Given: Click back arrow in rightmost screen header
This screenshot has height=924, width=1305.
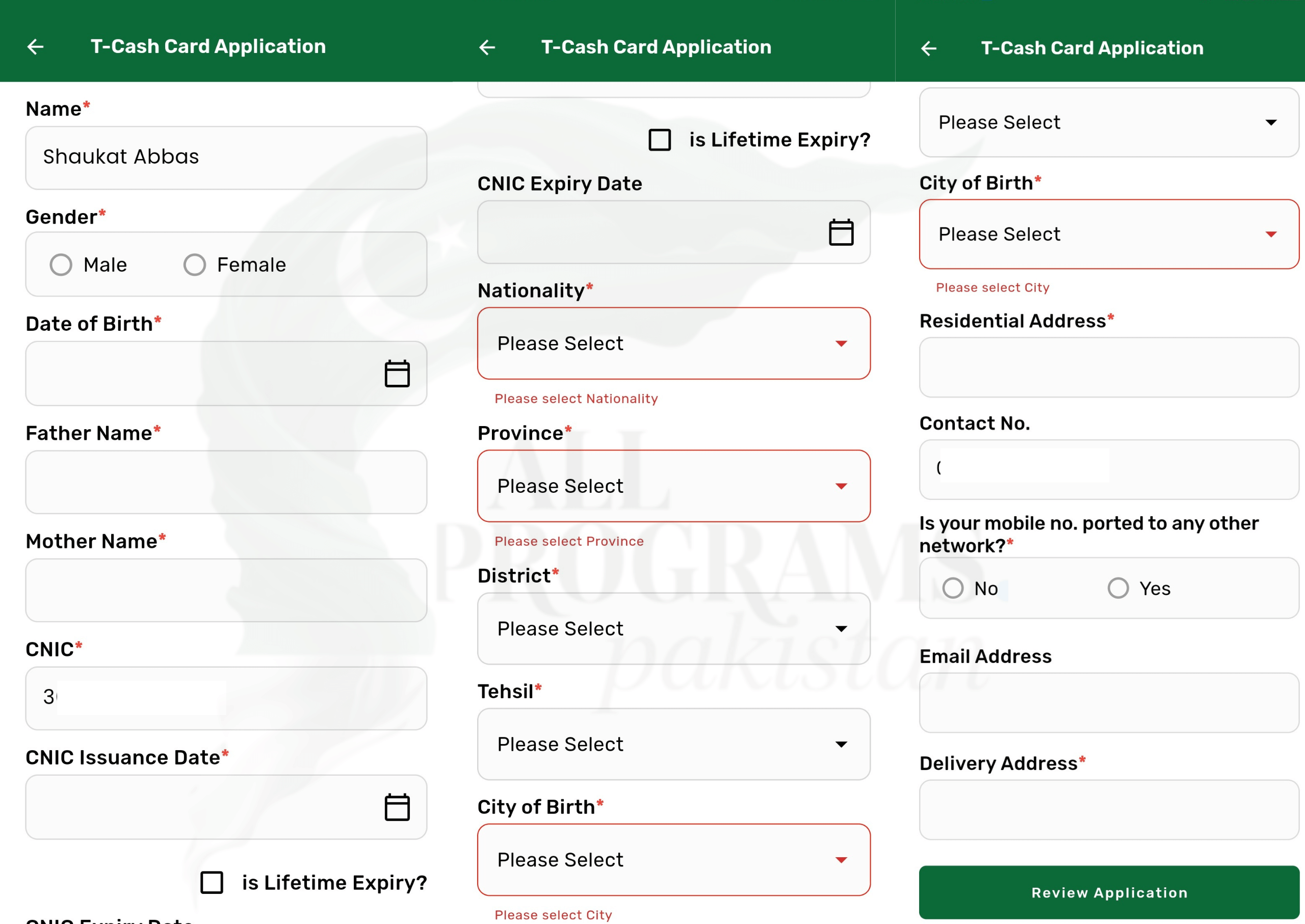Looking at the screenshot, I should click(x=929, y=48).
